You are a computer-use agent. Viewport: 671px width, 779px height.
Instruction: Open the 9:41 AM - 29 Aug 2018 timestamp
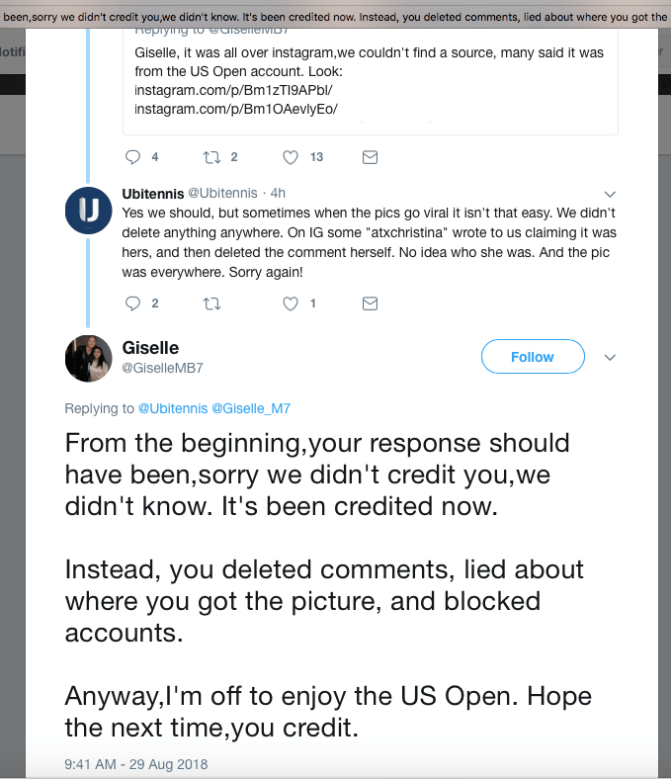point(135,764)
